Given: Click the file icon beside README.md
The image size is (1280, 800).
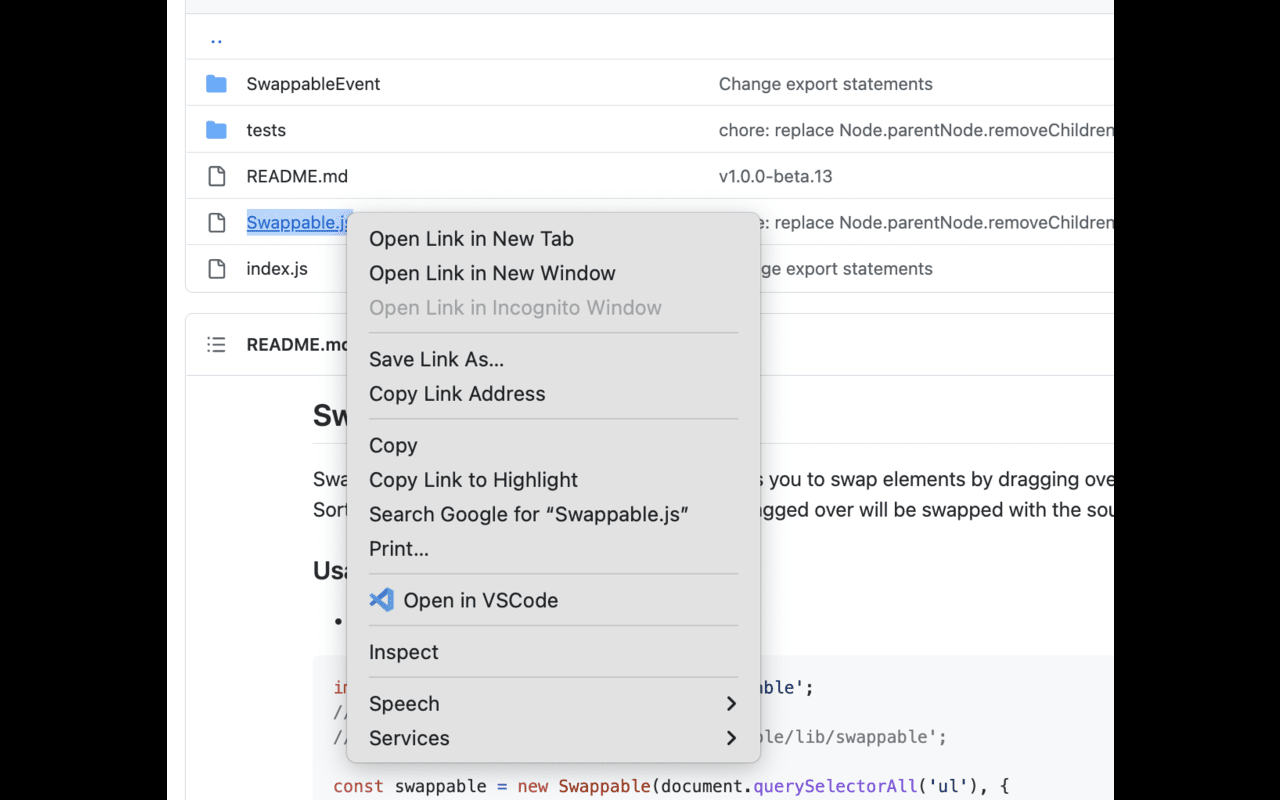Looking at the screenshot, I should point(217,176).
